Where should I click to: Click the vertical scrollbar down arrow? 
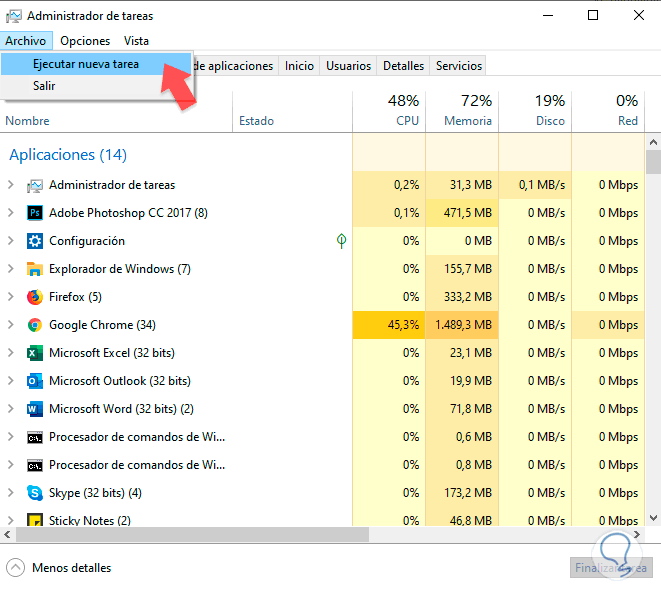click(653, 518)
